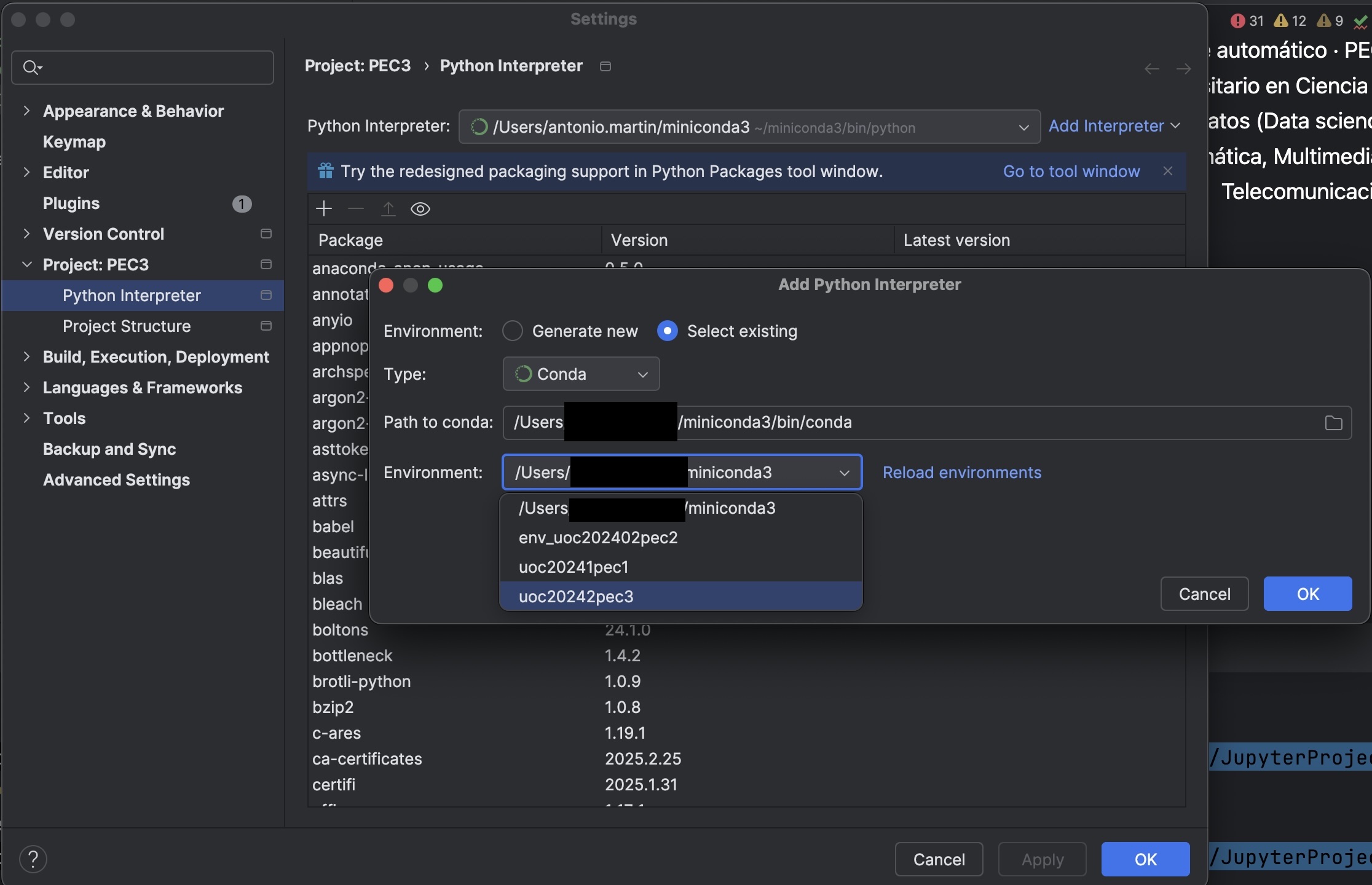Open the Python Interpreter dropdown
Screen dimensions: 1372x885
(x=749, y=127)
